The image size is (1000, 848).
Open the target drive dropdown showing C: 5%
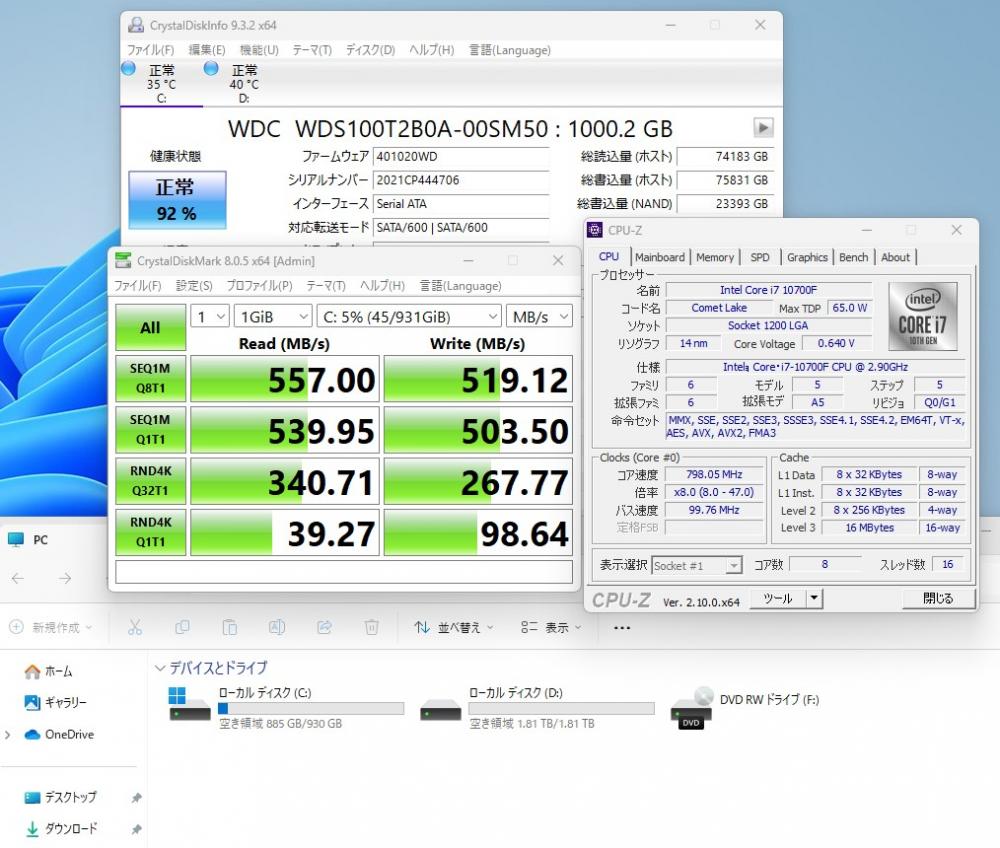(x=409, y=316)
